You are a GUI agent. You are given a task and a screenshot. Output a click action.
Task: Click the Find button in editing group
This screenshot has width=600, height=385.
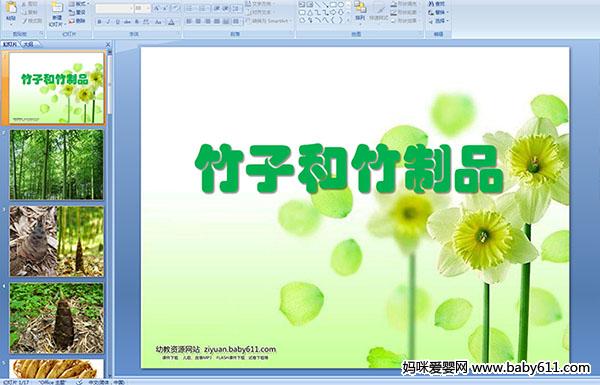point(437,4)
